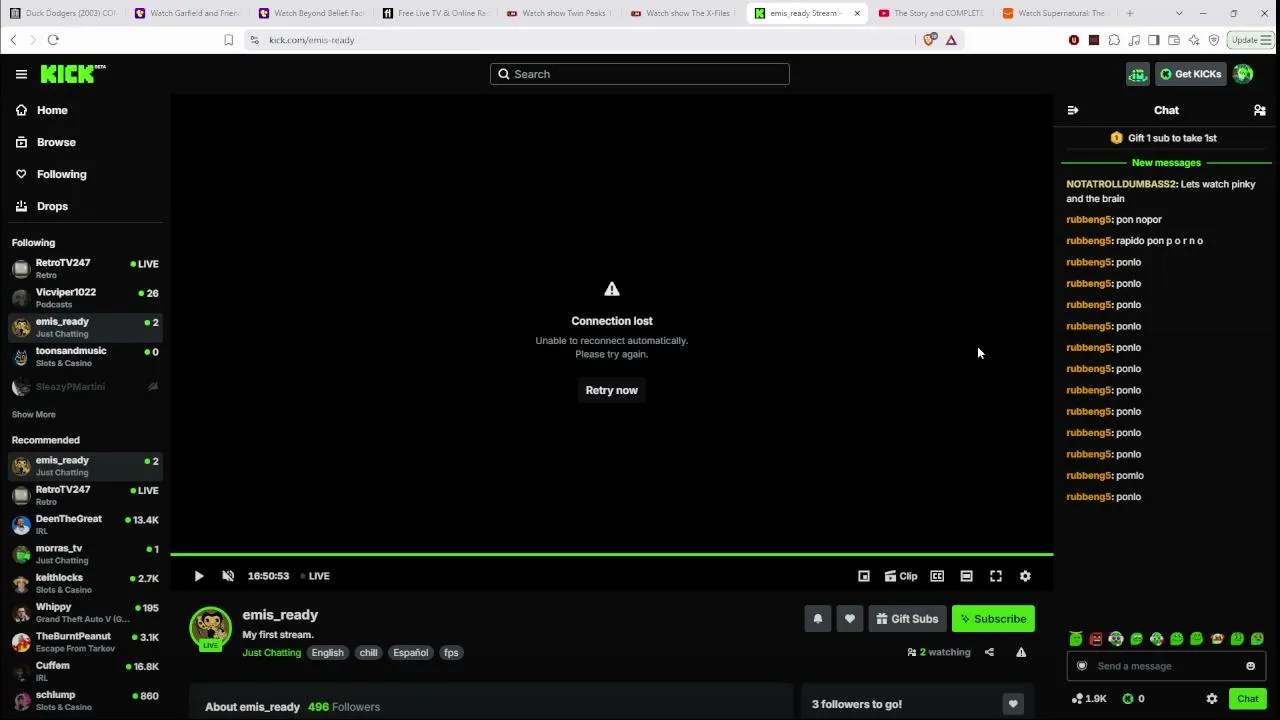Viewport: 1280px width, 720px height.
Task: Open player settings gear
Action: point(1025,576)
